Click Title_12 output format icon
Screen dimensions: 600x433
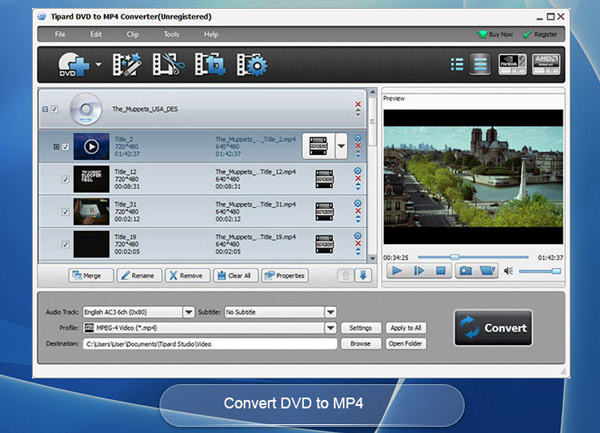pyautogui.click(x=324, y=179)
